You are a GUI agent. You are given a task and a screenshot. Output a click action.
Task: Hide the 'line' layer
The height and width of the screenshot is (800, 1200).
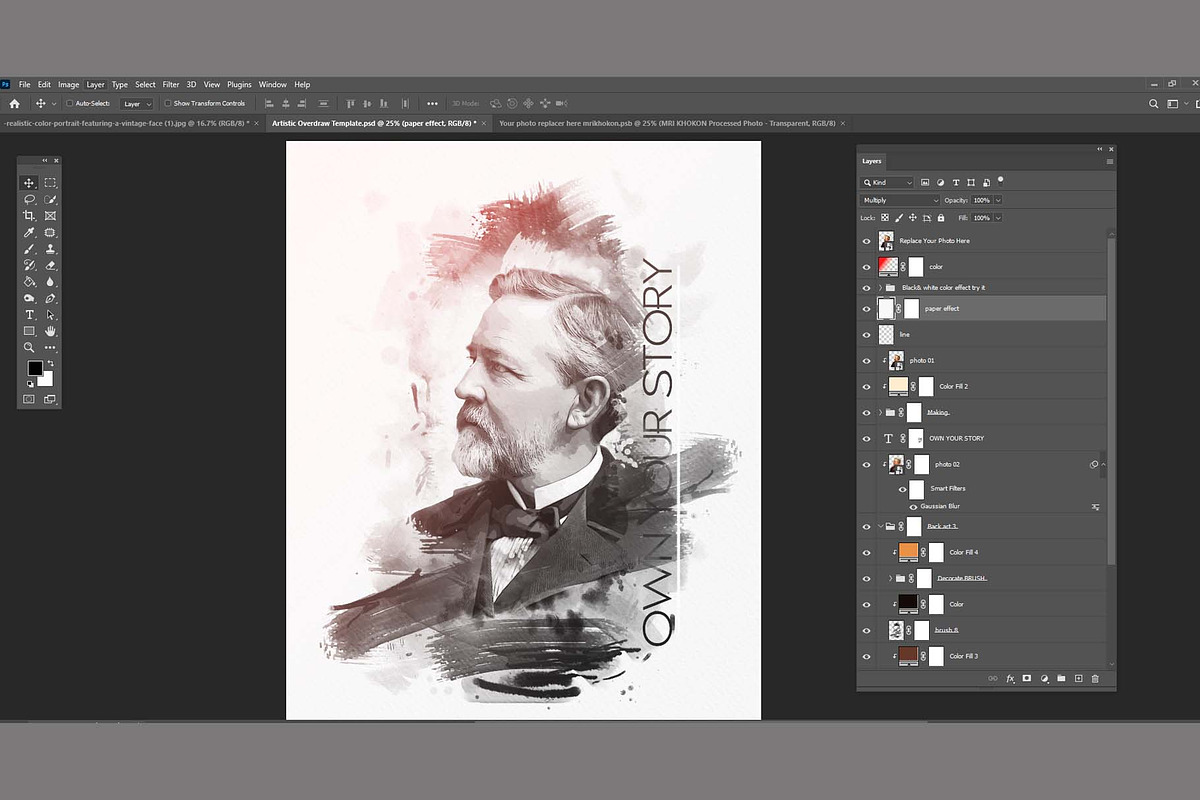tap(866, 335)
